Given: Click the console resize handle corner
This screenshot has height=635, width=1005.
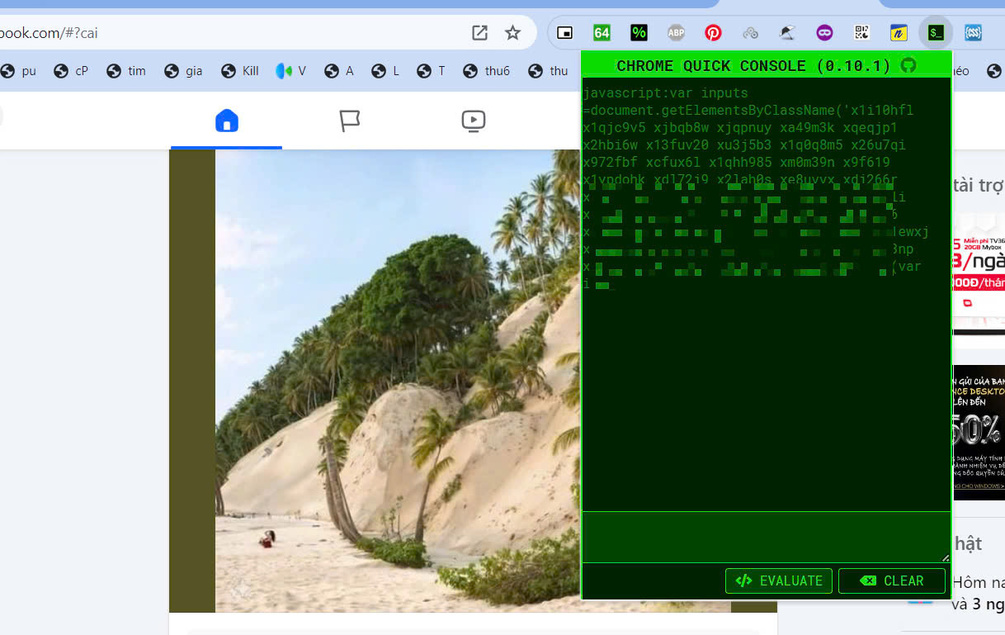Looking at the screenshot, I should 945,558.
